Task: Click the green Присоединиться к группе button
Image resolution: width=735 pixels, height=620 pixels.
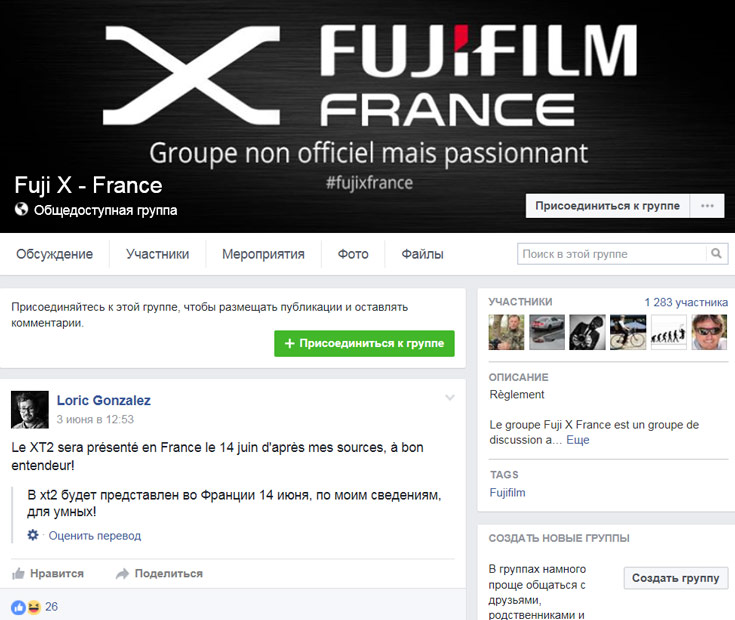Action: tap(364, 344)
